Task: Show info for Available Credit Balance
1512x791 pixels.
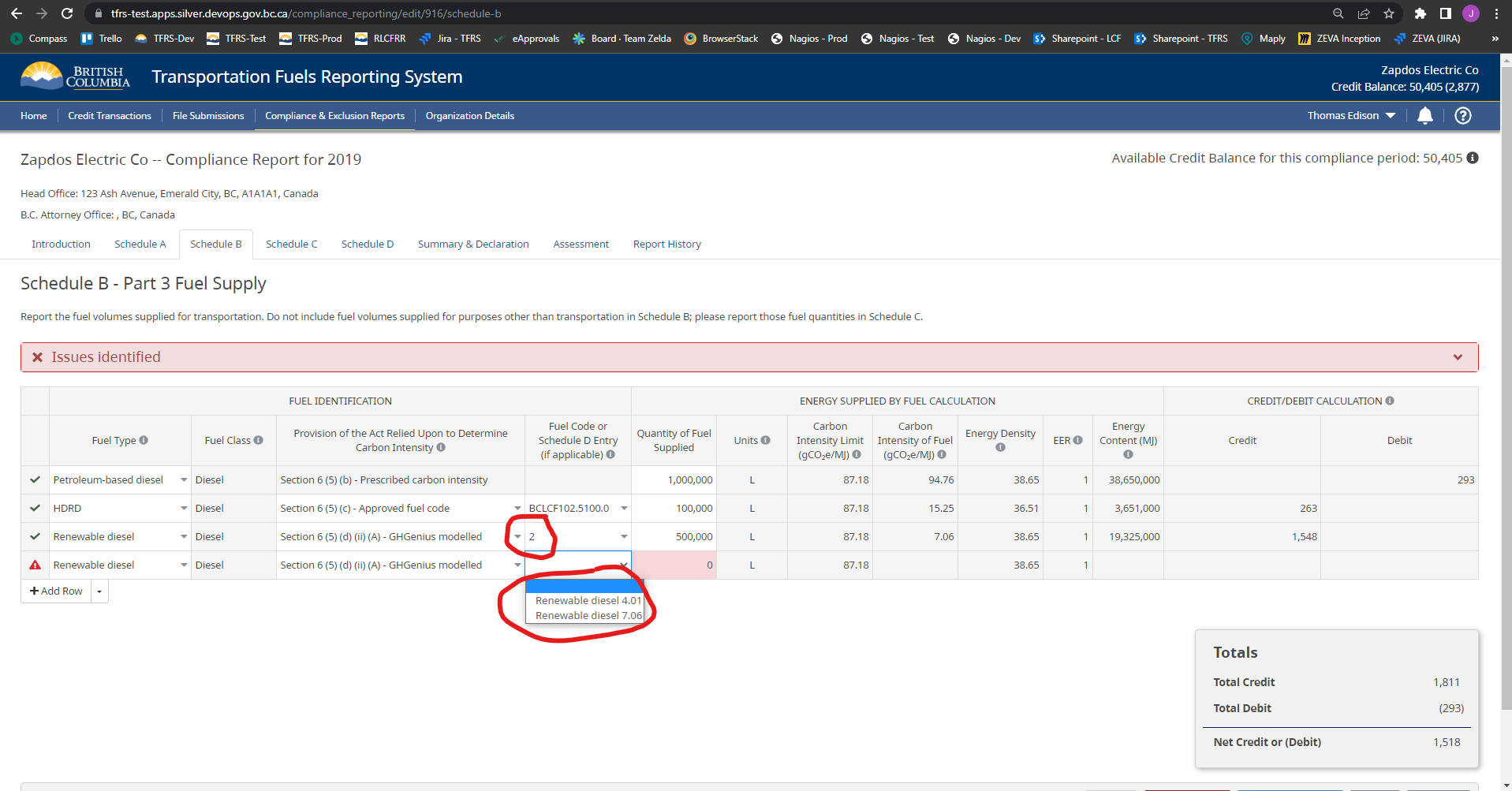Action: (x=1473, y=158)
